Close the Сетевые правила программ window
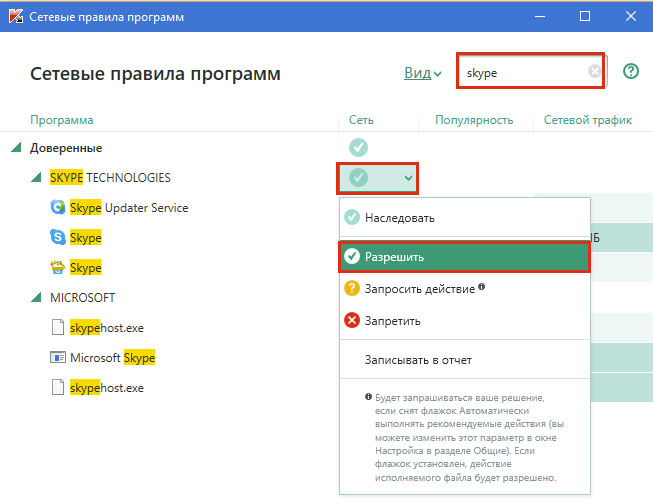 pos(631,16)
